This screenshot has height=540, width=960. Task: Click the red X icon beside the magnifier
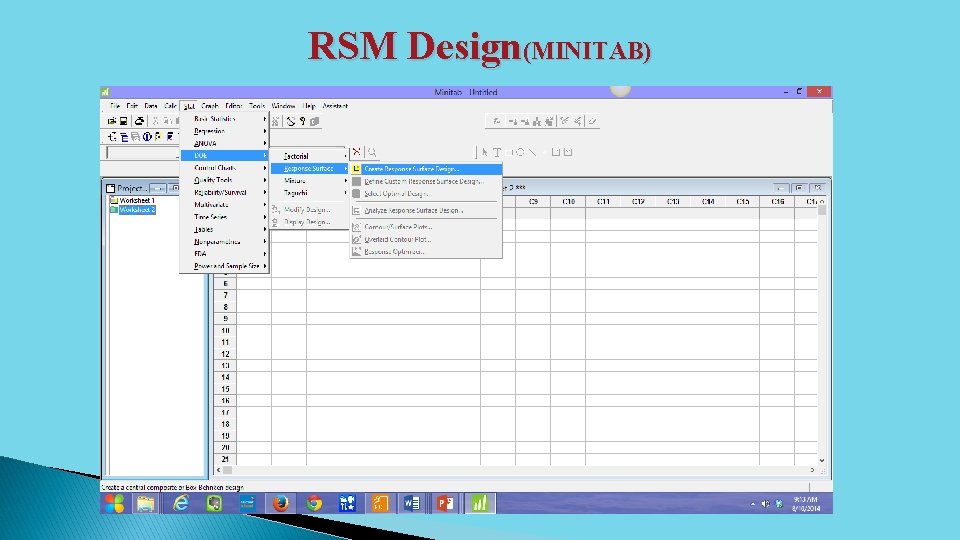tap(356, 152)
